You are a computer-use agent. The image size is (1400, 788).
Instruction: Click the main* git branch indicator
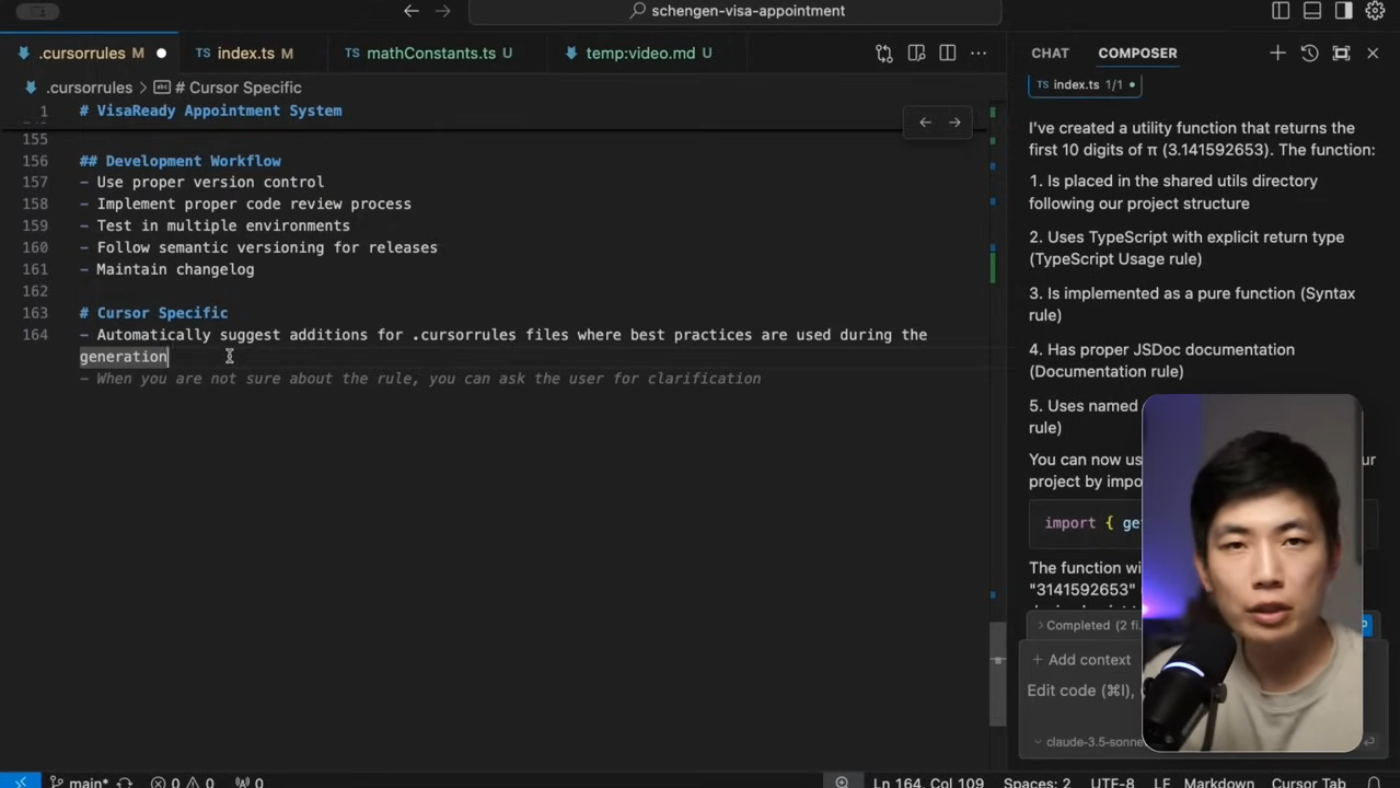click(78, 782)
